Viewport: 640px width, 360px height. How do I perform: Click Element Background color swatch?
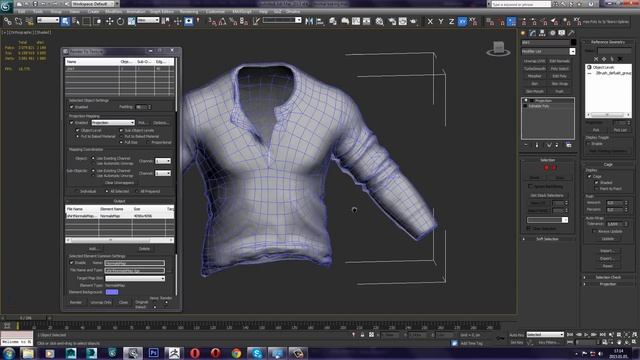[x=112, y=292]
